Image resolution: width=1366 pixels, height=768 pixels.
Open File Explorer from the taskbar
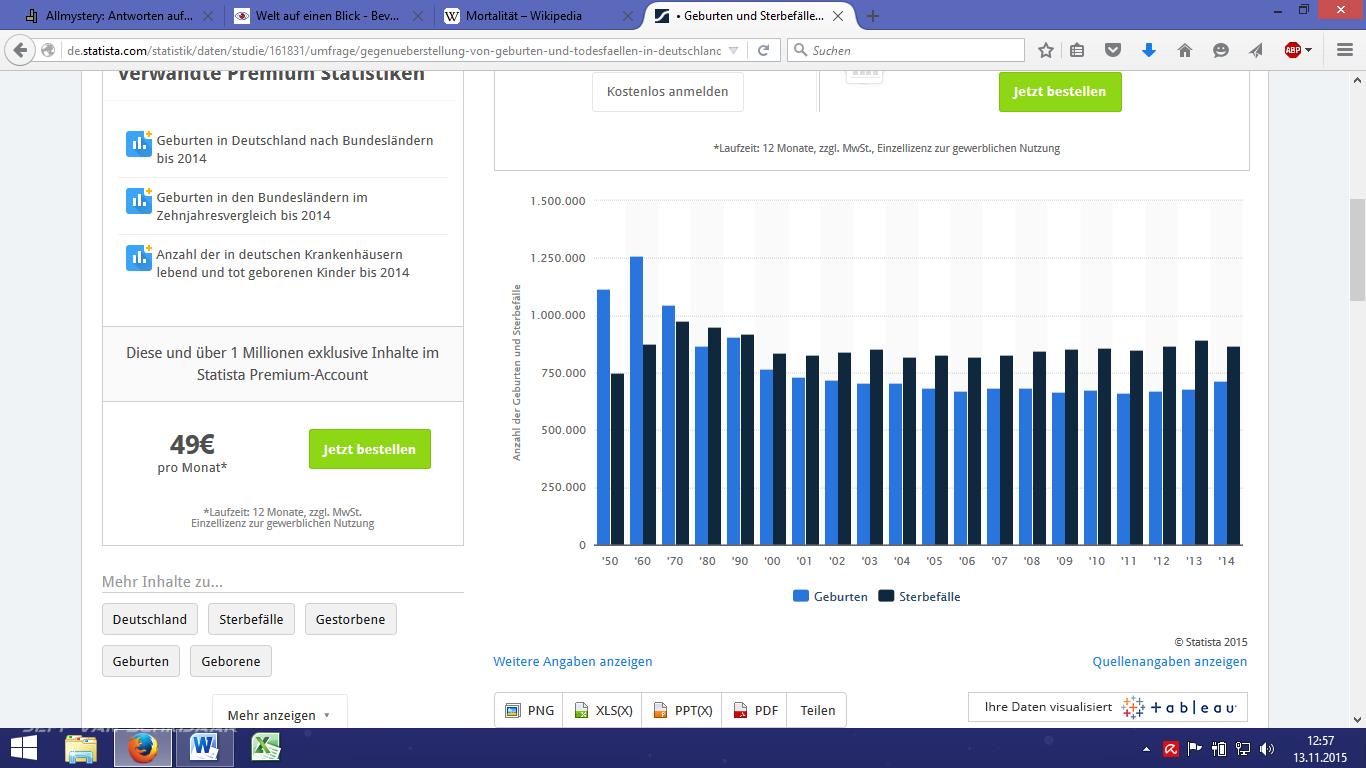(x=81, y=747)
